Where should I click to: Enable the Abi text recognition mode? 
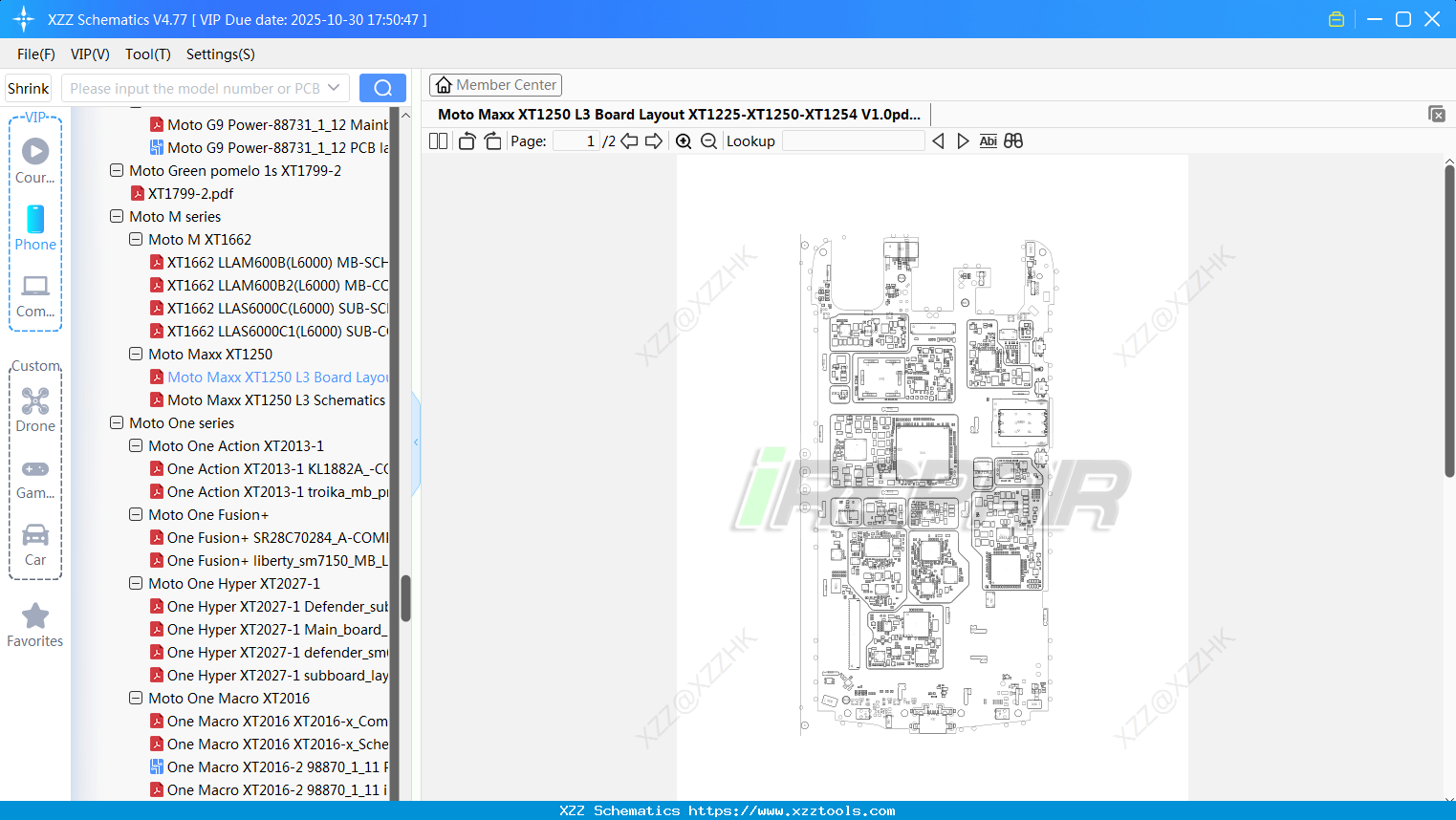[988, 140]
